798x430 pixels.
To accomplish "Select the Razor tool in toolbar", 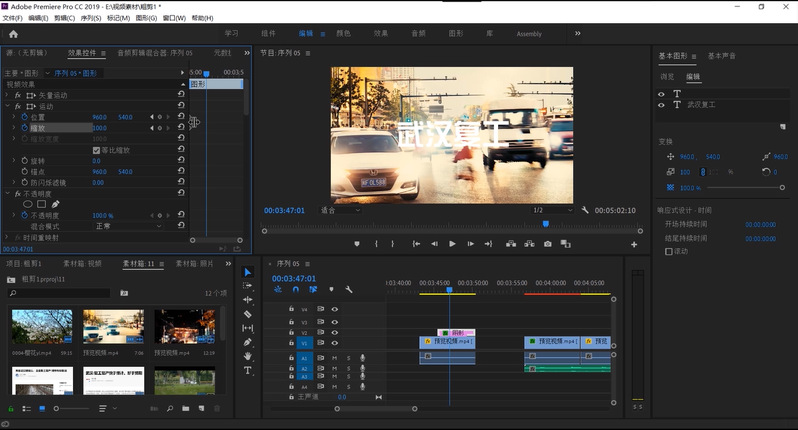I will coord(248,314).
